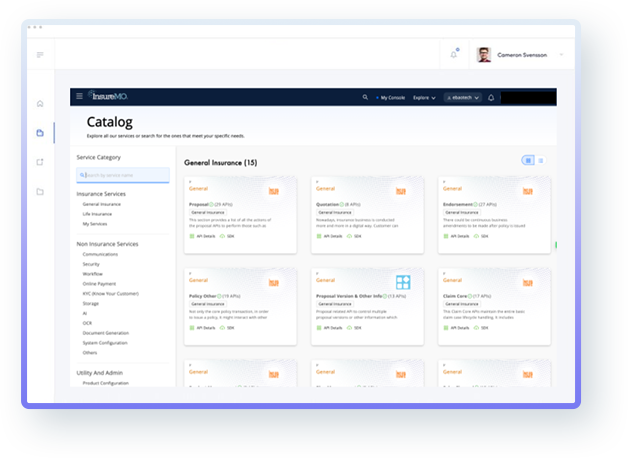Focus the search by service name field
The height and width of the screenshot is (458, 628).
click(x=123, y=175)
